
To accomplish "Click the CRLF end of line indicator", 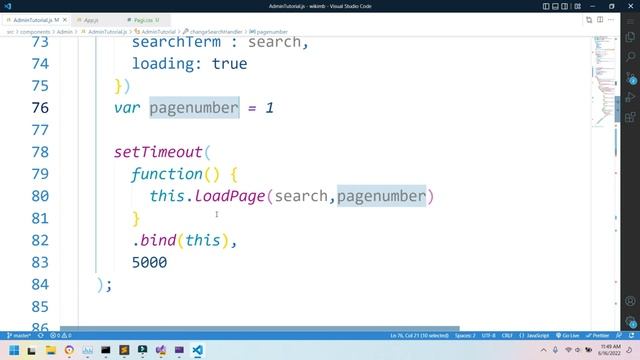I will pyautogui.click(x=507, y=336).
